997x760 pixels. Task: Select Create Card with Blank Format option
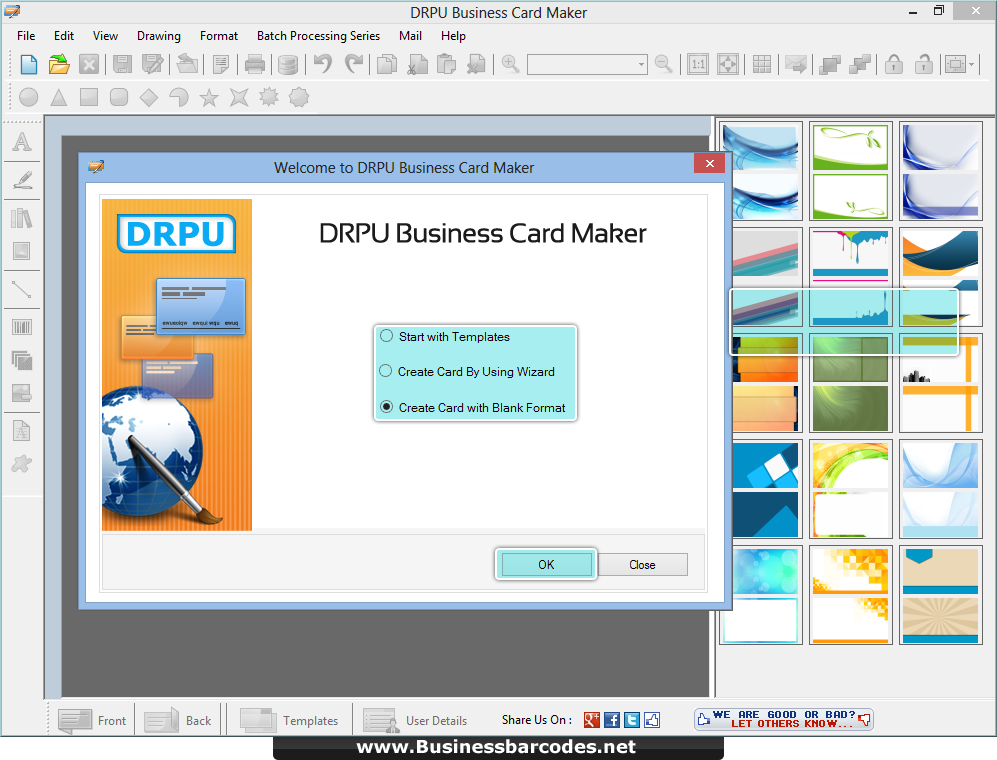pos(472,408)
